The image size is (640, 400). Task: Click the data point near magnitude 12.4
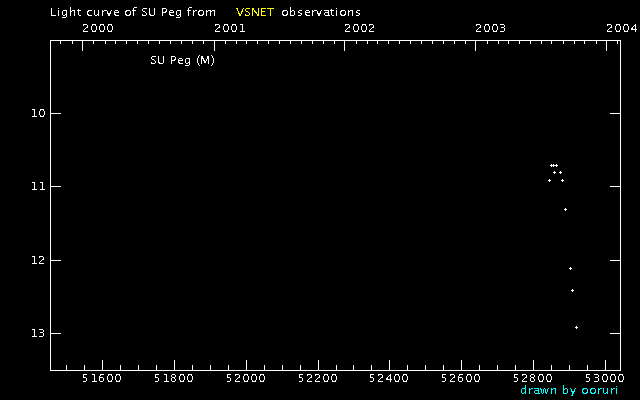tap(572, 290)
